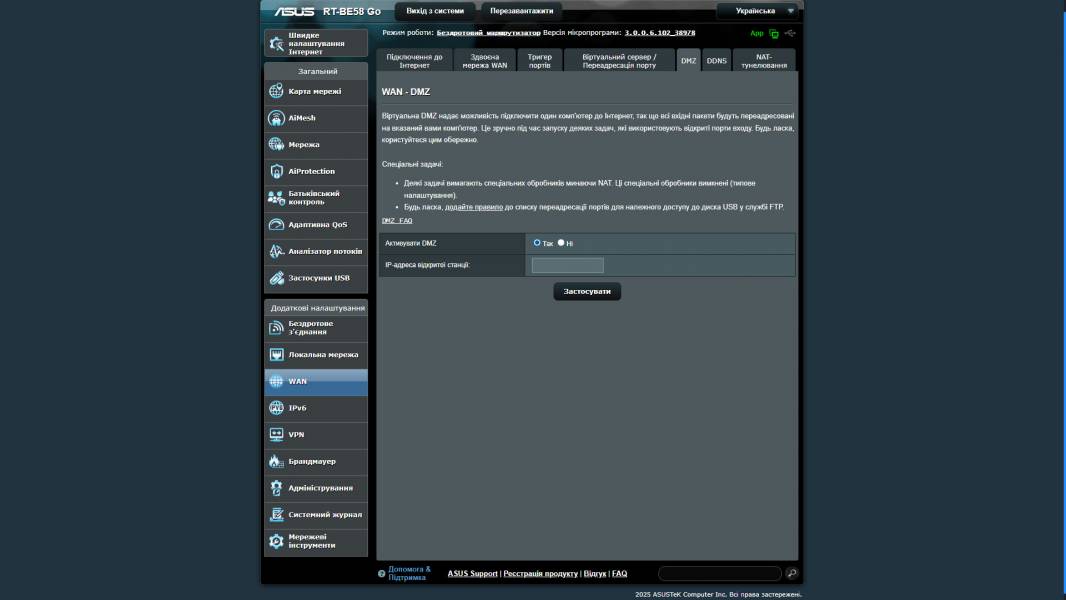Open the DMZ FAQ link
This screenshot has height=600, width=1066.
(397, 220)
